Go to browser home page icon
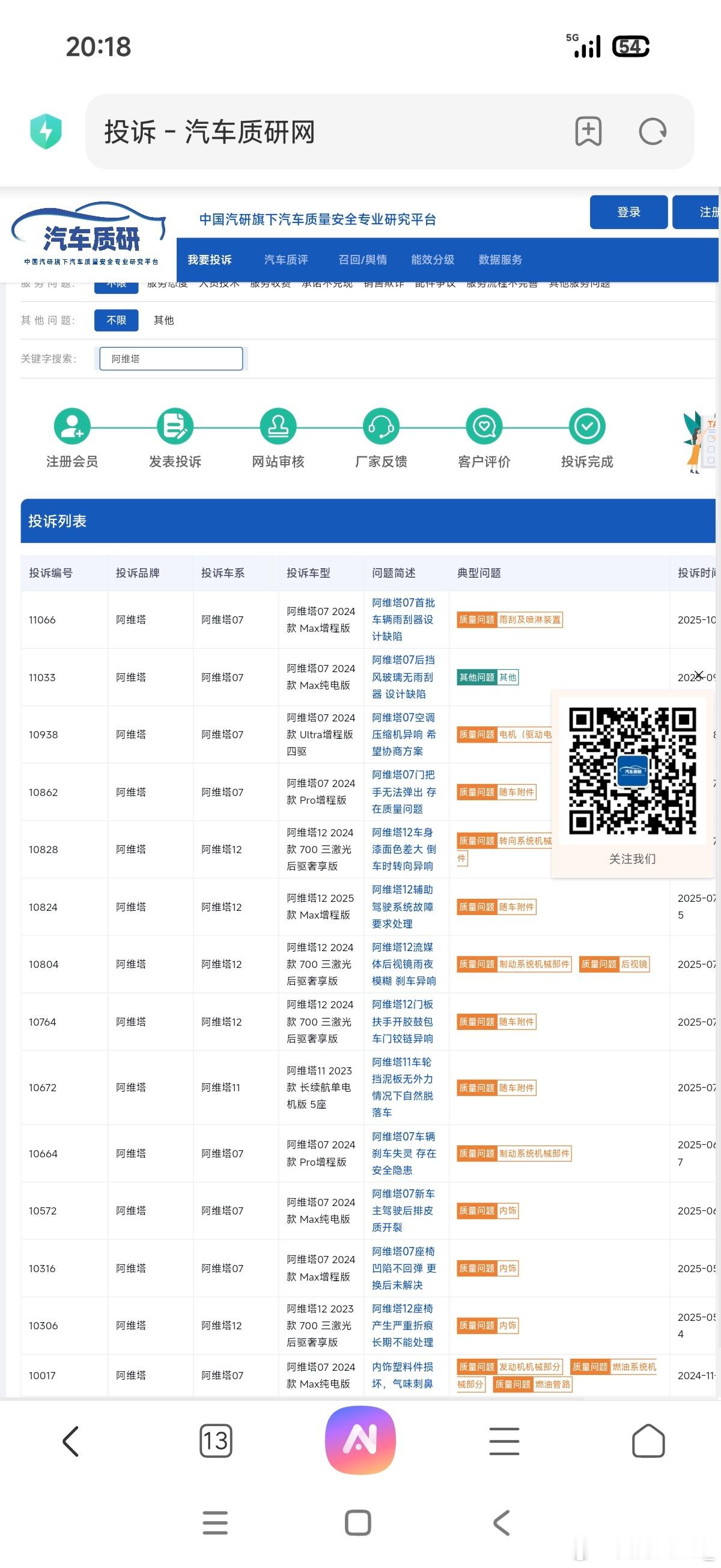The width and height of the screenshot is (721, 1568). pyautogui.click(x=648, y=1441)
